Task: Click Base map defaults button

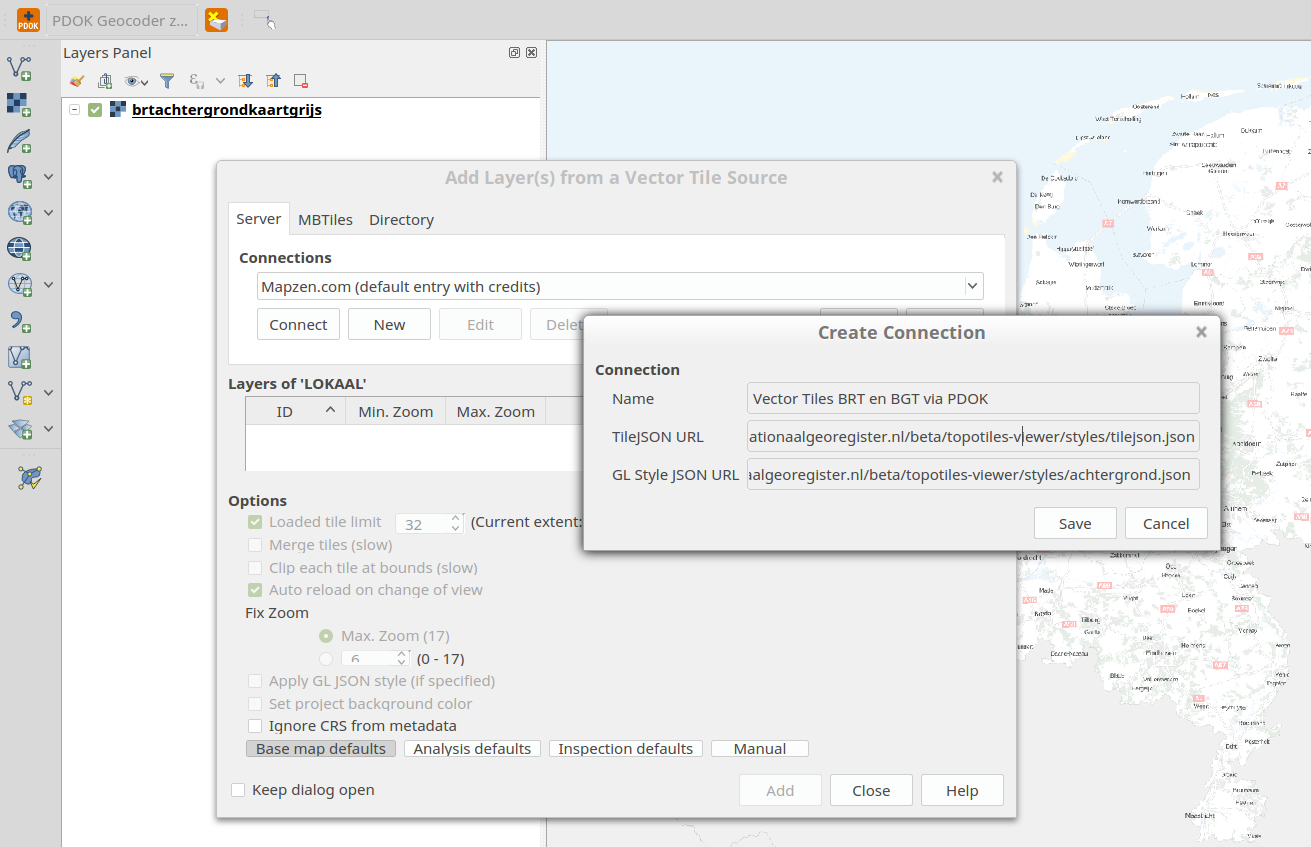Action: coord(321,749)
